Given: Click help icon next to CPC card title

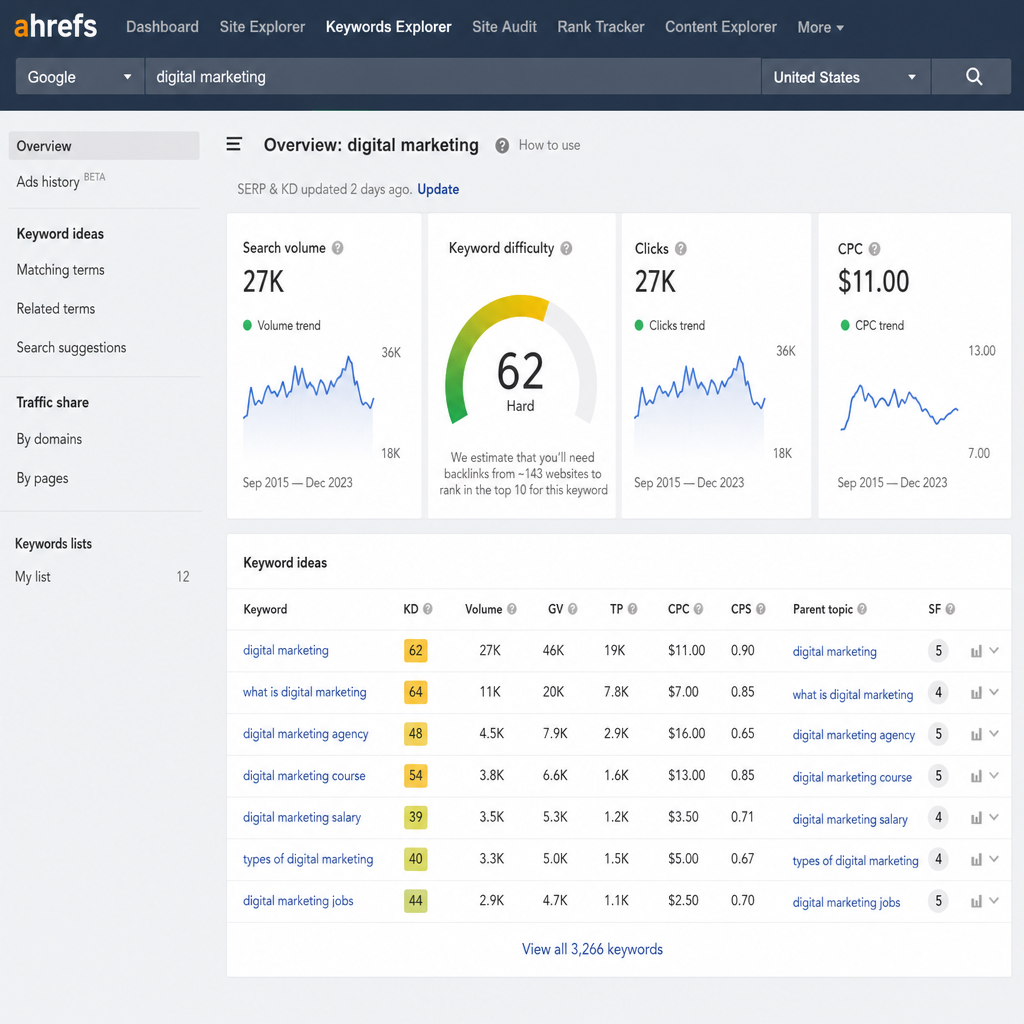Looking at the screenshot, I should click(874, 249).
